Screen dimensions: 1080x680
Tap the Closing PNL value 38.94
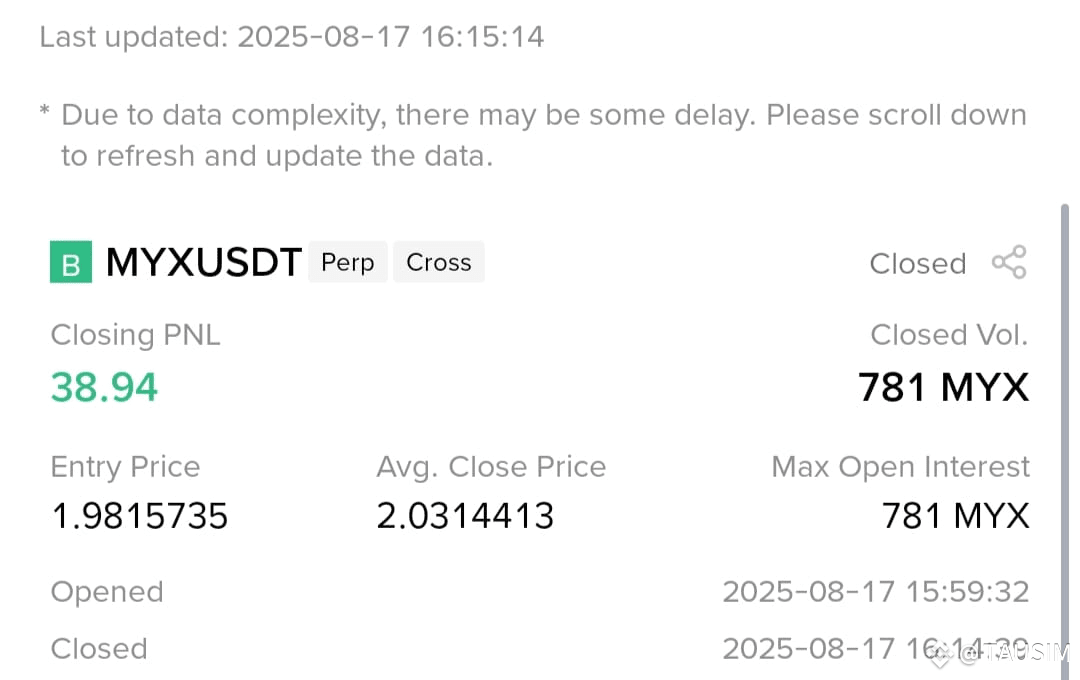click(x=104, y=387)
